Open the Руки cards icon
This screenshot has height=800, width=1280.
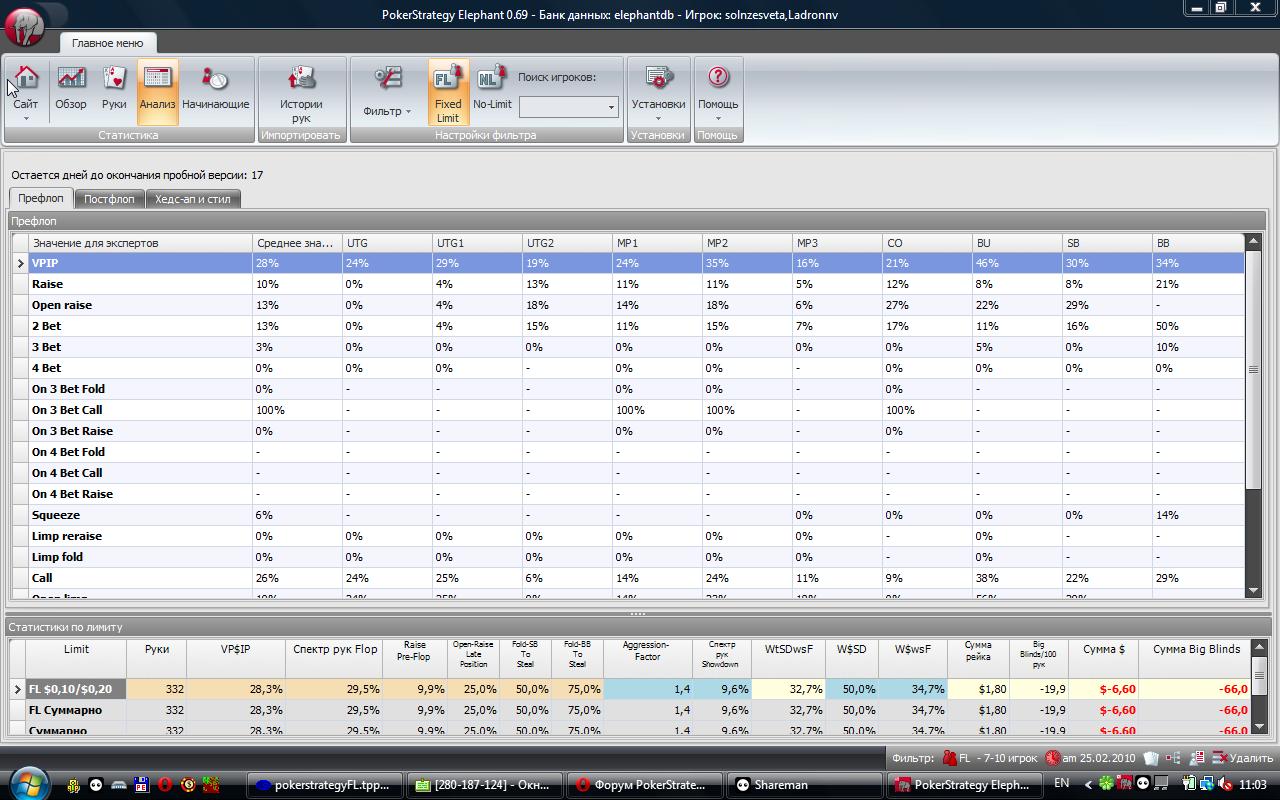coord(114,78)
